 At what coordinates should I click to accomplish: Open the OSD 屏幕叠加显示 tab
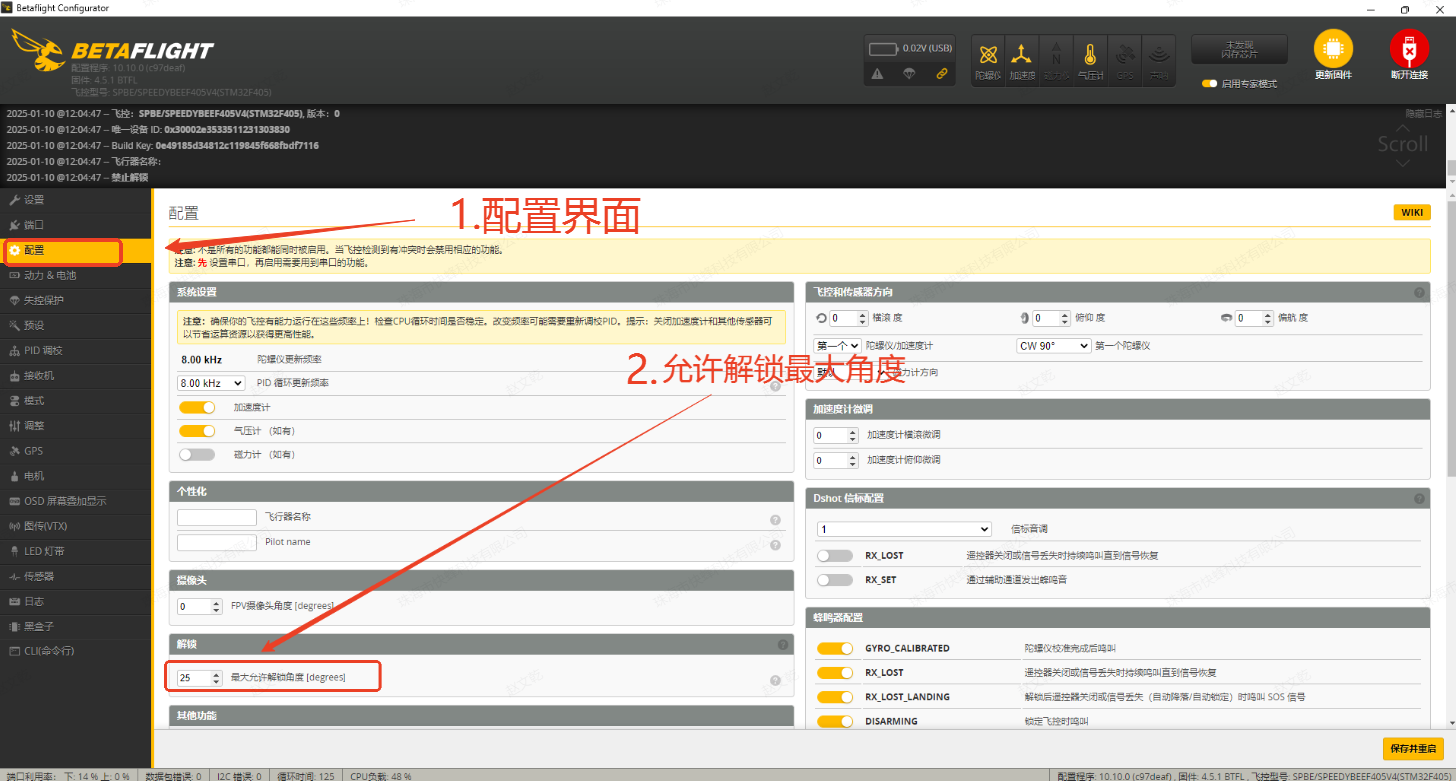click(76, 501)
